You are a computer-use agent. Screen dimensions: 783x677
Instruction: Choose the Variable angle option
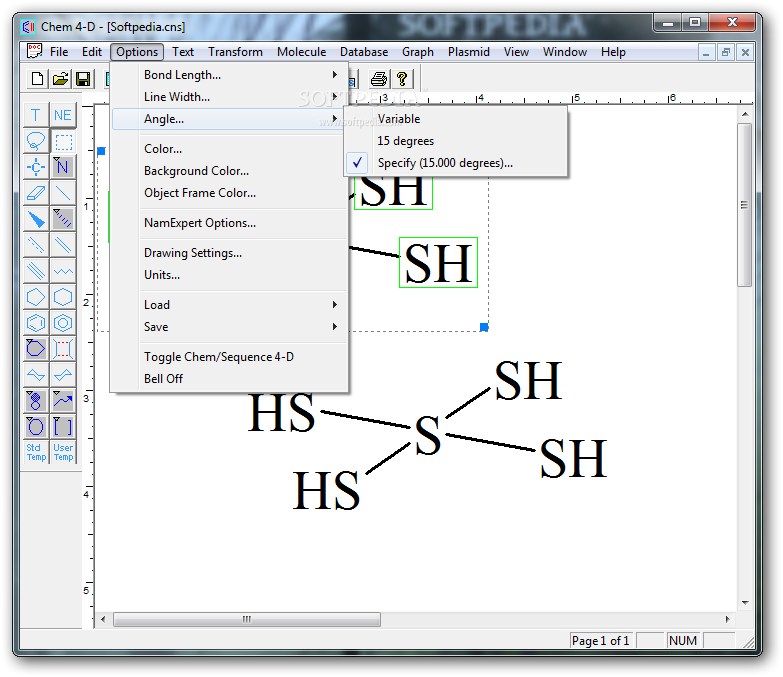[x=455, y=119]
